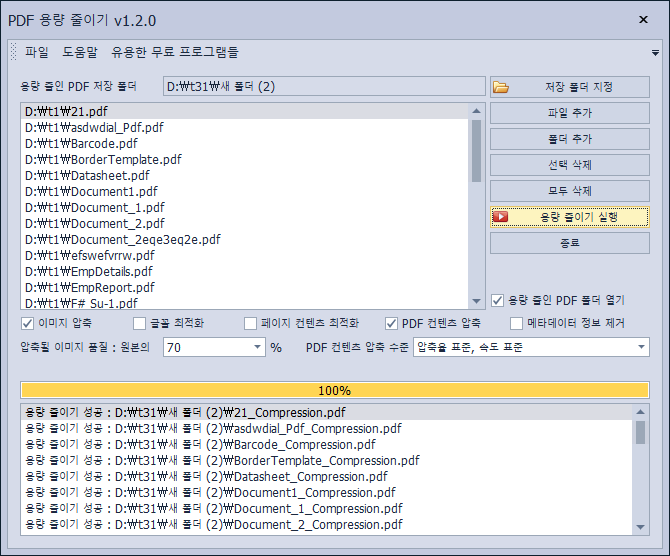Open the 파일 menu

pyautogui.click(x=37, y=52)
